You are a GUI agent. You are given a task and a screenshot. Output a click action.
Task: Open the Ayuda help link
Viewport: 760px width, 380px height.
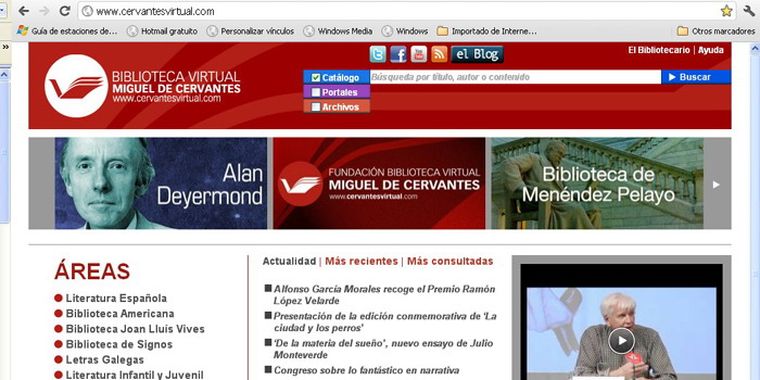(711, 50)
